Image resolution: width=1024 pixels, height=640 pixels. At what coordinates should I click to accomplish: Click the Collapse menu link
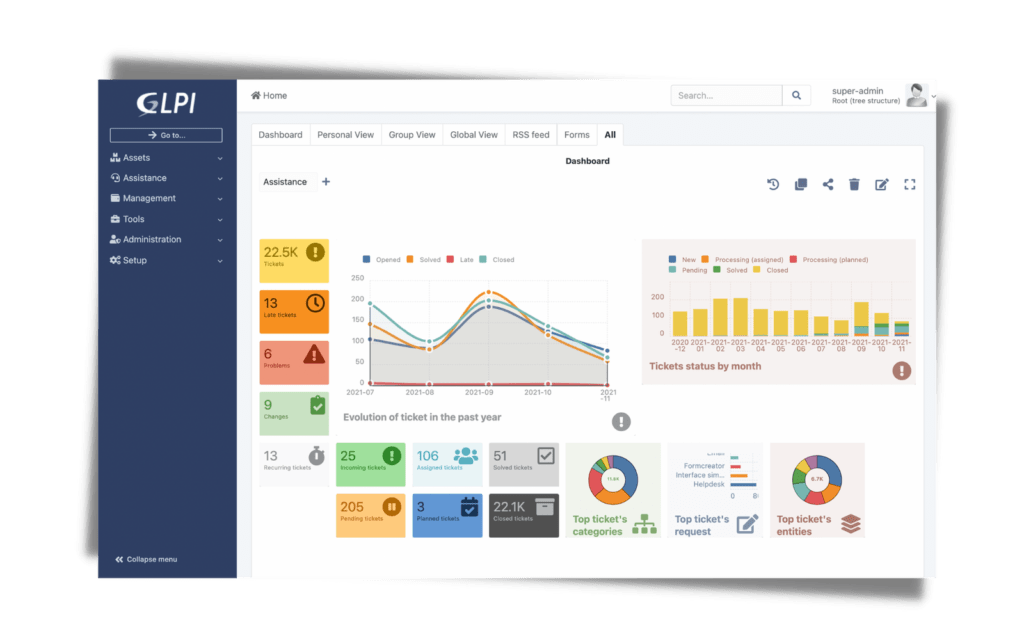pyautogui.click(x=146, y=559)
